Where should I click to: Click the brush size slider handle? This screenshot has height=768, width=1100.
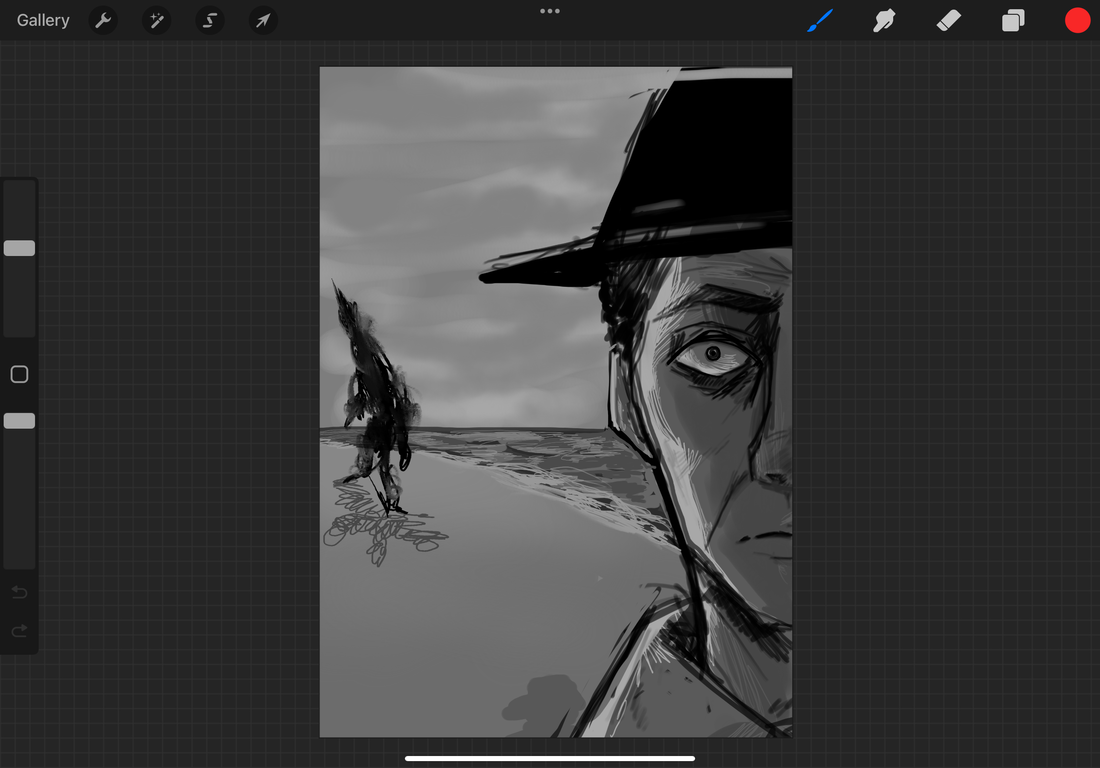coord(19,248)
